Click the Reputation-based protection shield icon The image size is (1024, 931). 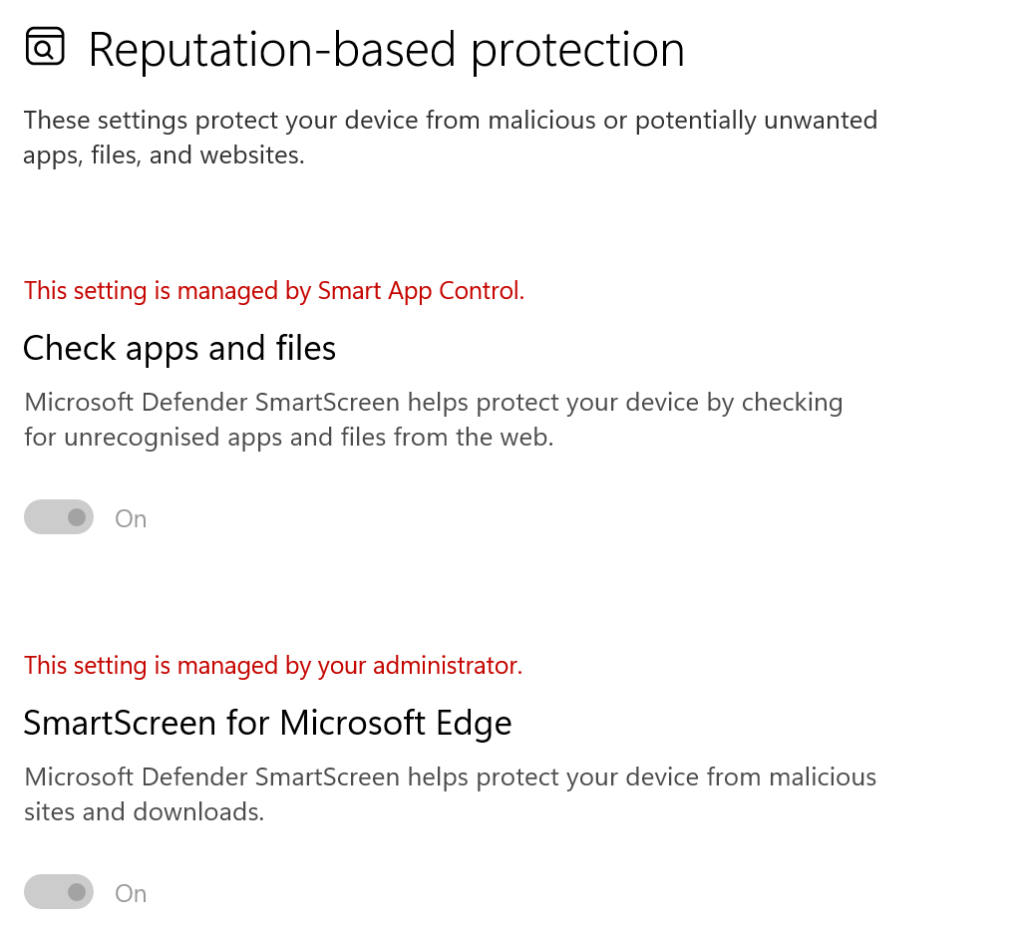pyautogui.click(x=45, y=47)
